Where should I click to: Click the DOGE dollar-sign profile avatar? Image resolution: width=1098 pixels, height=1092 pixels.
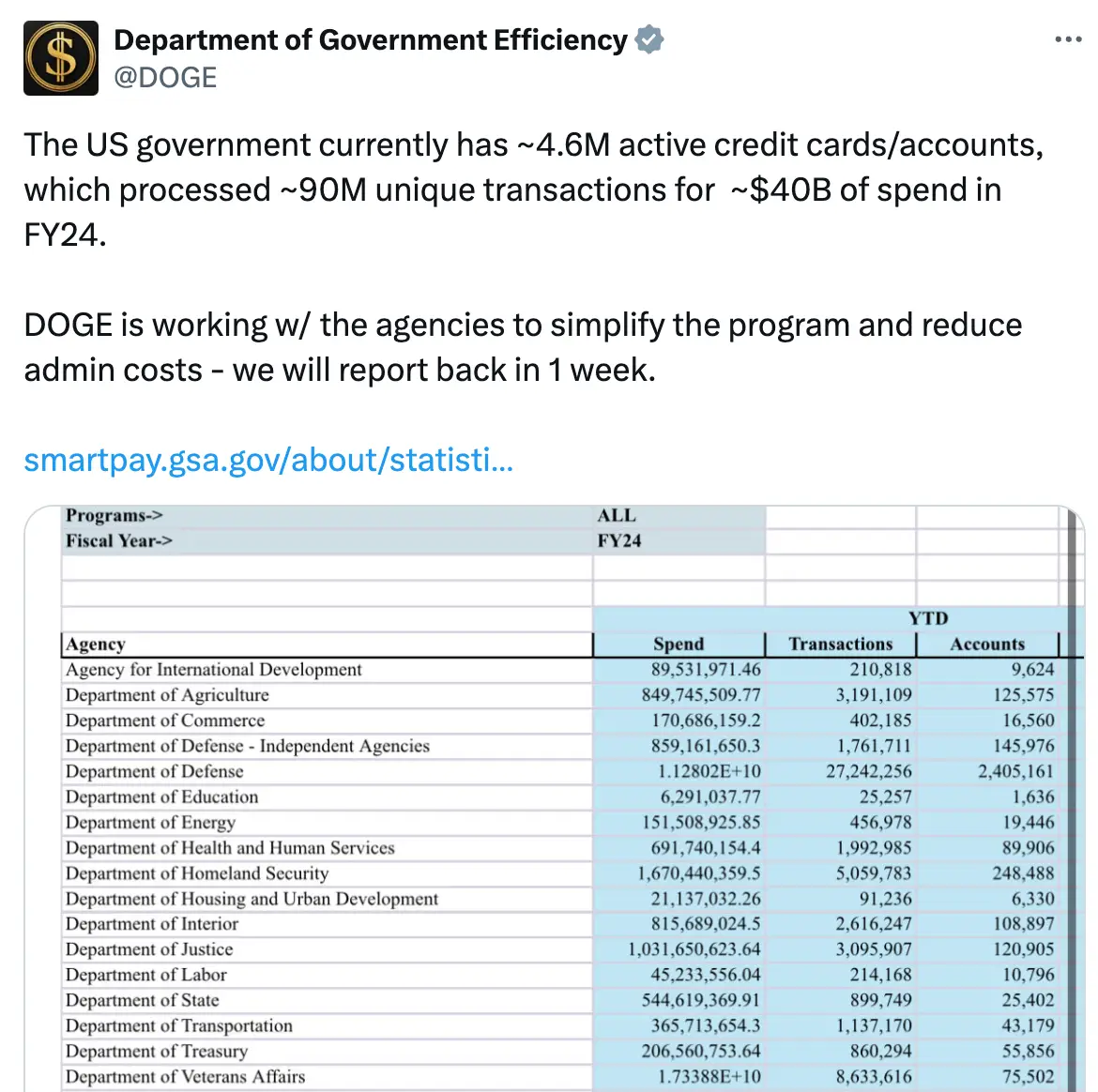[60, 57]
